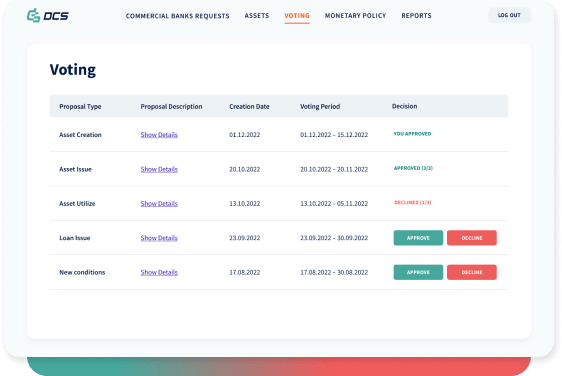Viewport: 562px width, 376px height.
Task: Click the Creation Date column header
Action: pos(249,106)
